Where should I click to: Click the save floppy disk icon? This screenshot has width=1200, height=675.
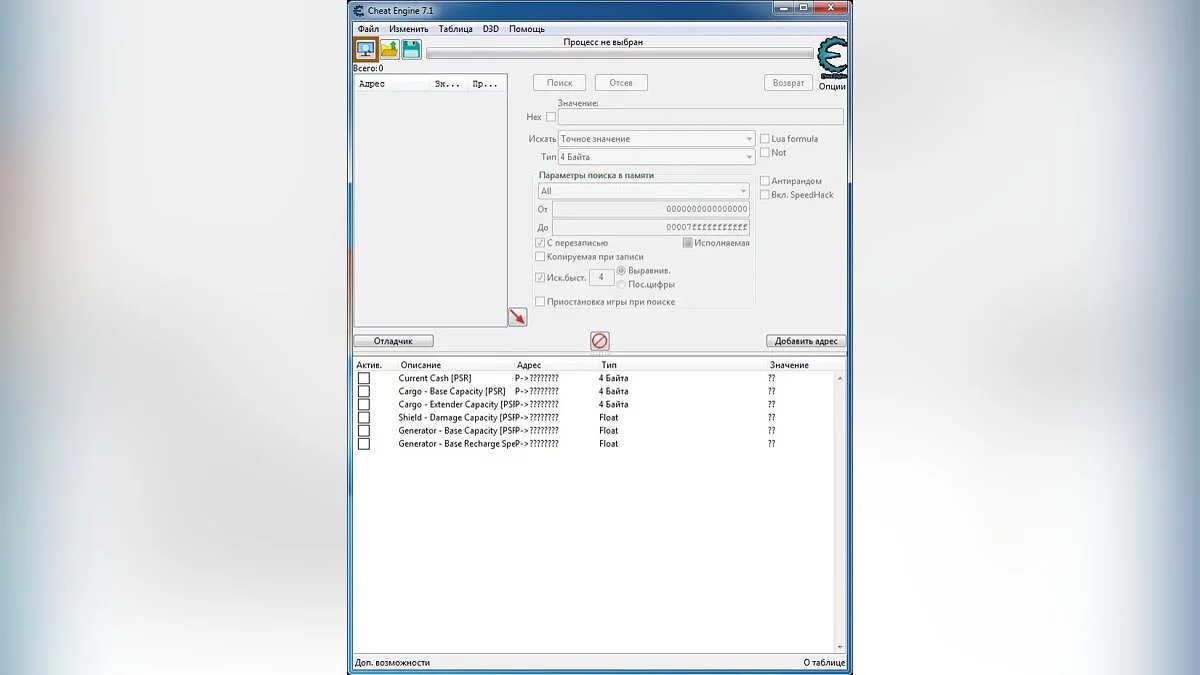411,49
